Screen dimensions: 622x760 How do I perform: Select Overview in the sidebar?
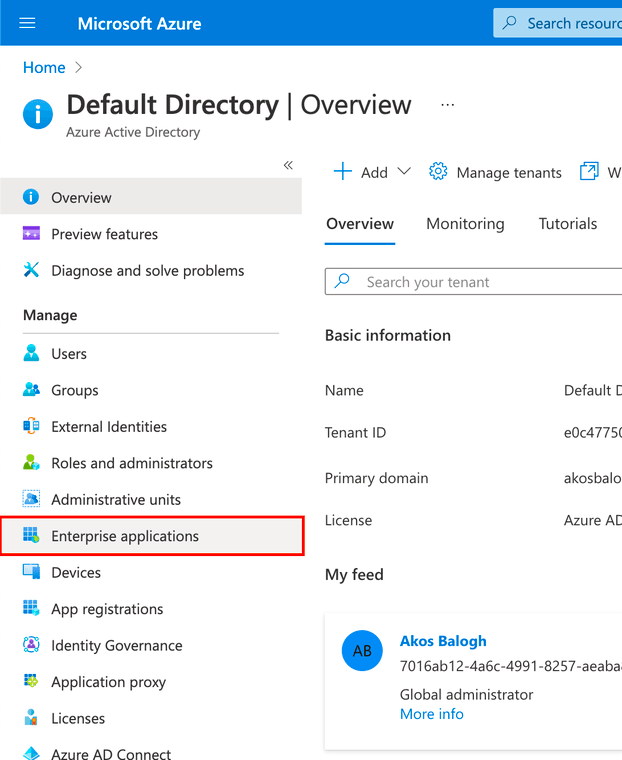151,197
